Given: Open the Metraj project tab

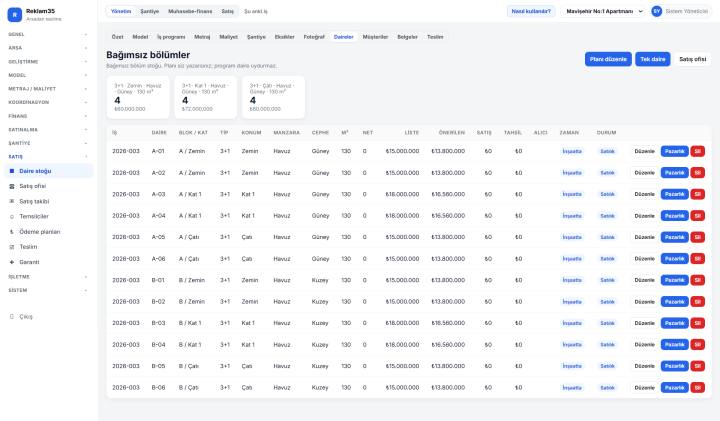Looking at the screenshot, I should tap(202, 37).
